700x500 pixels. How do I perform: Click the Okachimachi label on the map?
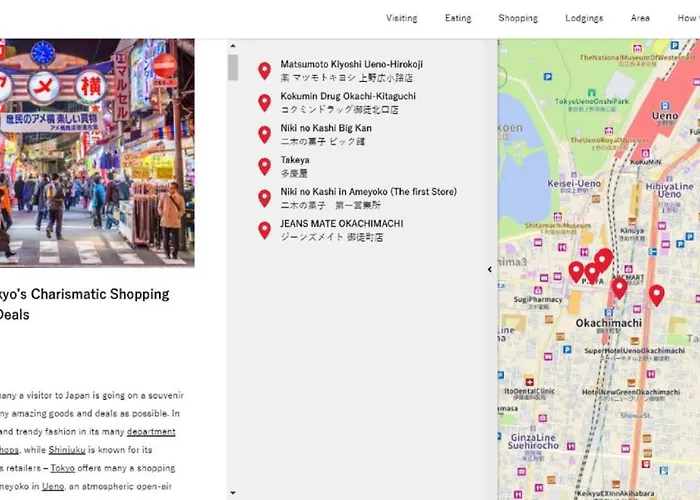tap(608, 323)
